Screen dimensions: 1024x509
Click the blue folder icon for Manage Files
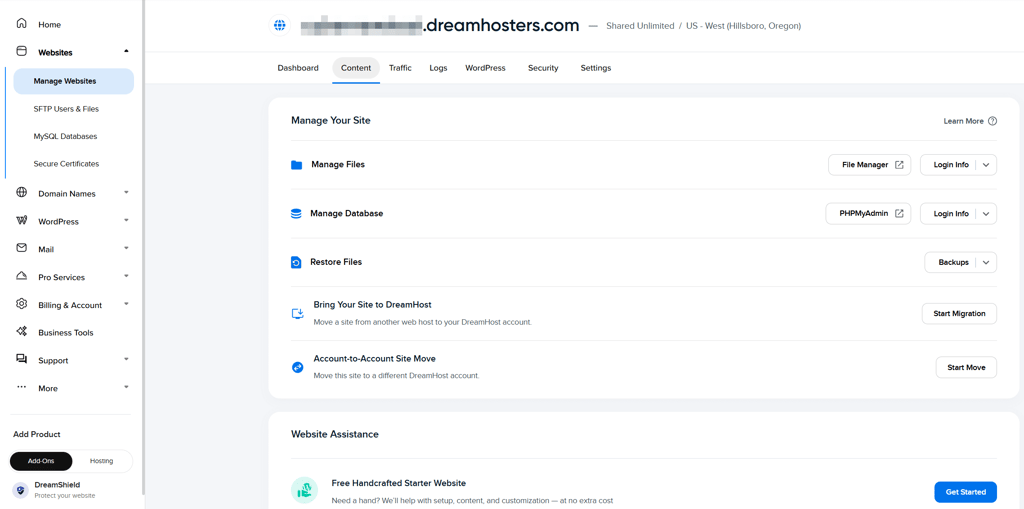coord(296,165)
